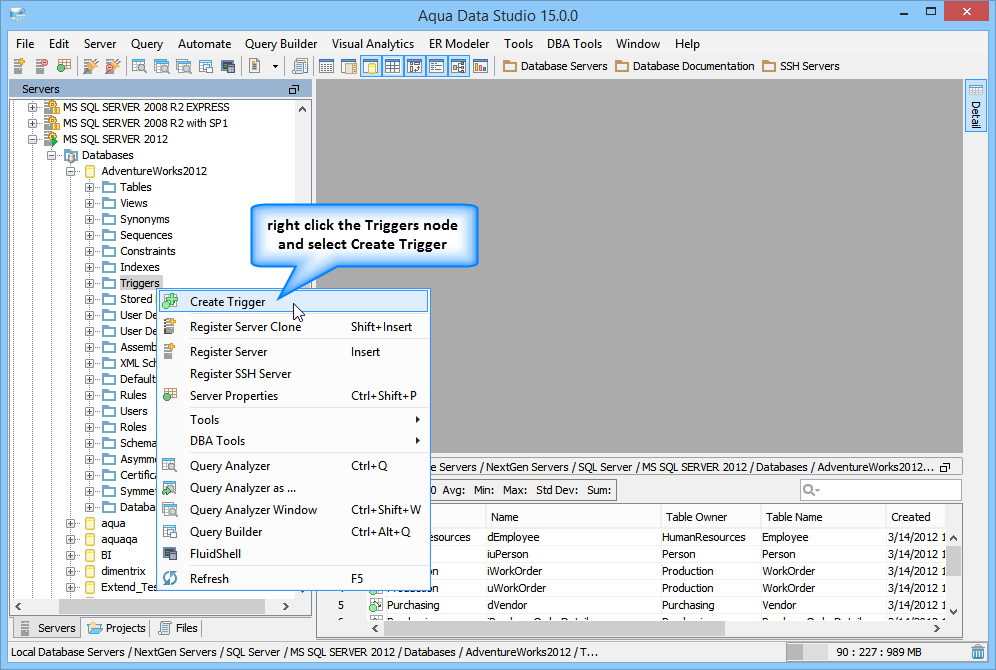The height and width of the screenshot is (670, 996).
Task: Switch to the Files tab
Action: click(x=178, y=628)
